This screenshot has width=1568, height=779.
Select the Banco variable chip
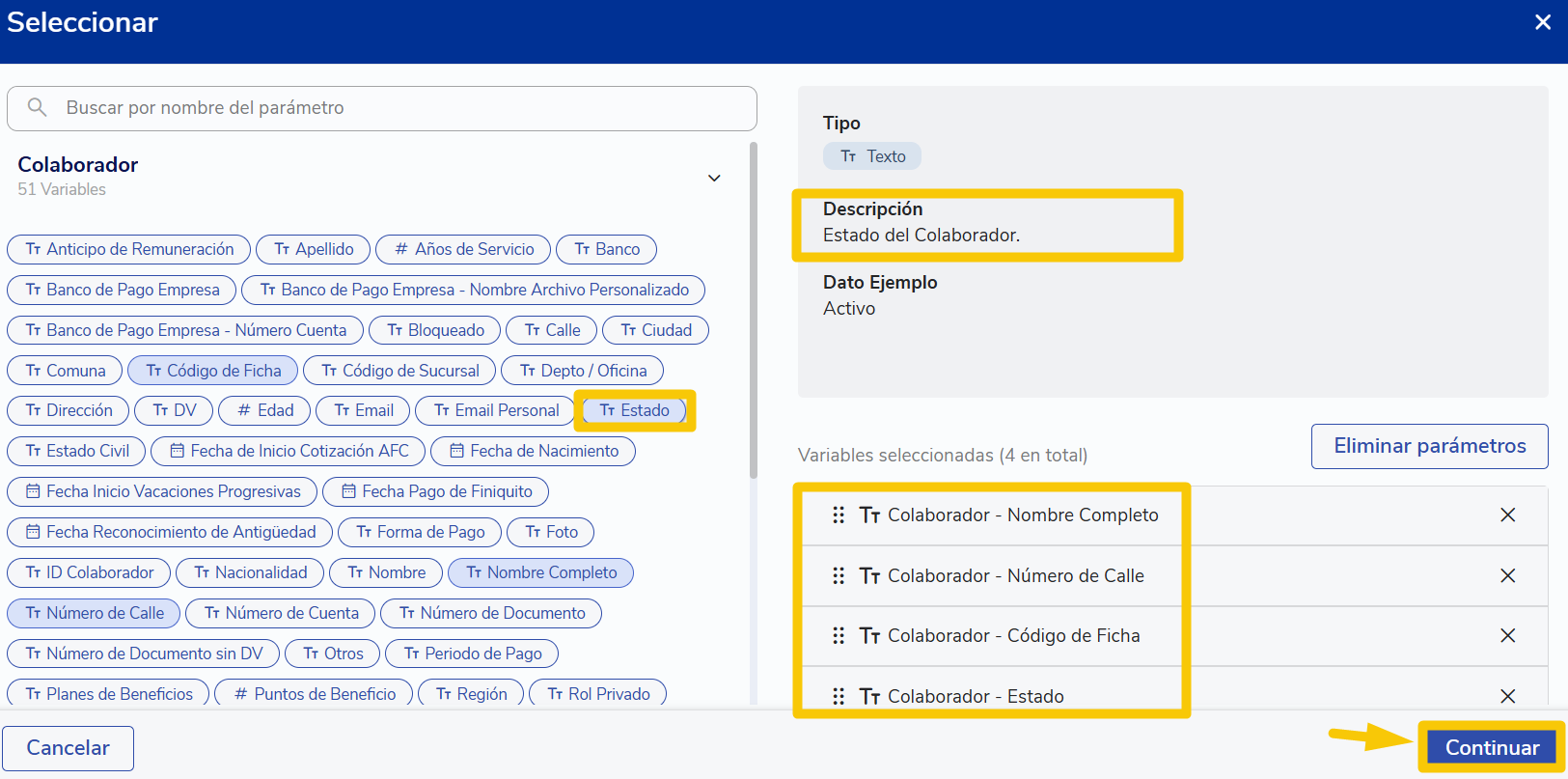coord(607,249)
